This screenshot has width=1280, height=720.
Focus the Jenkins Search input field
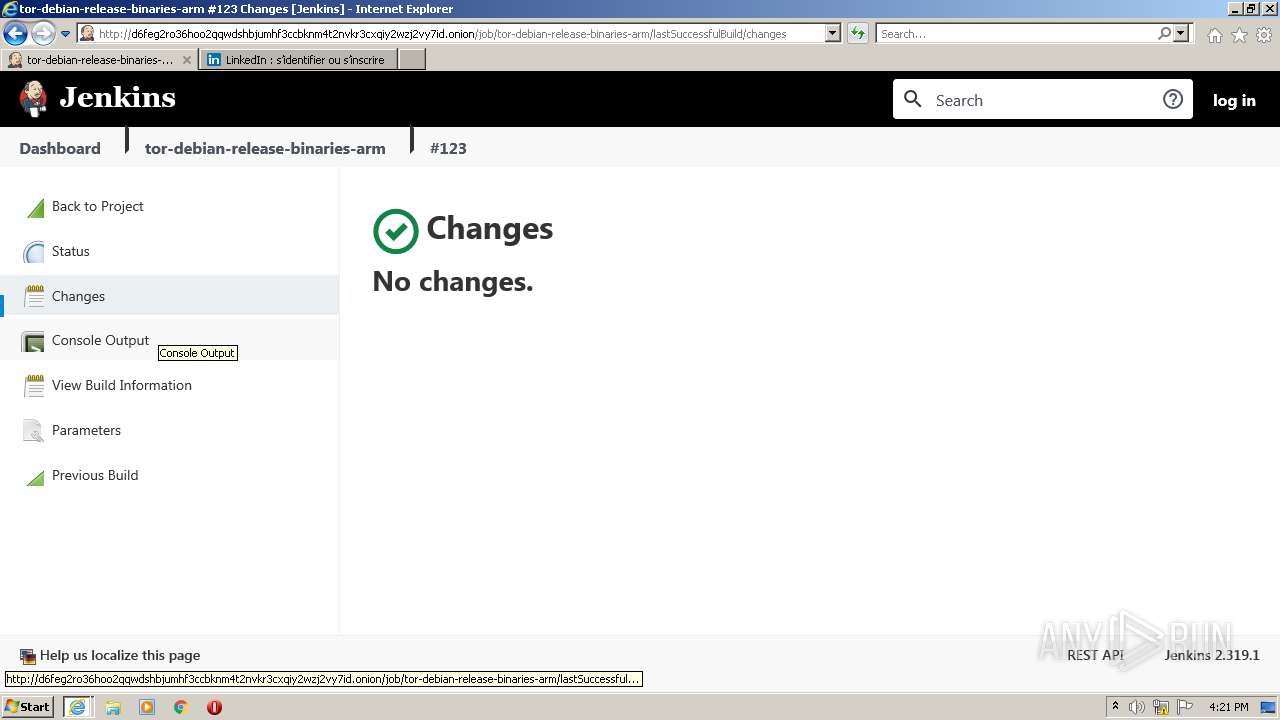pyautogui.click(x=1042, y=100)
